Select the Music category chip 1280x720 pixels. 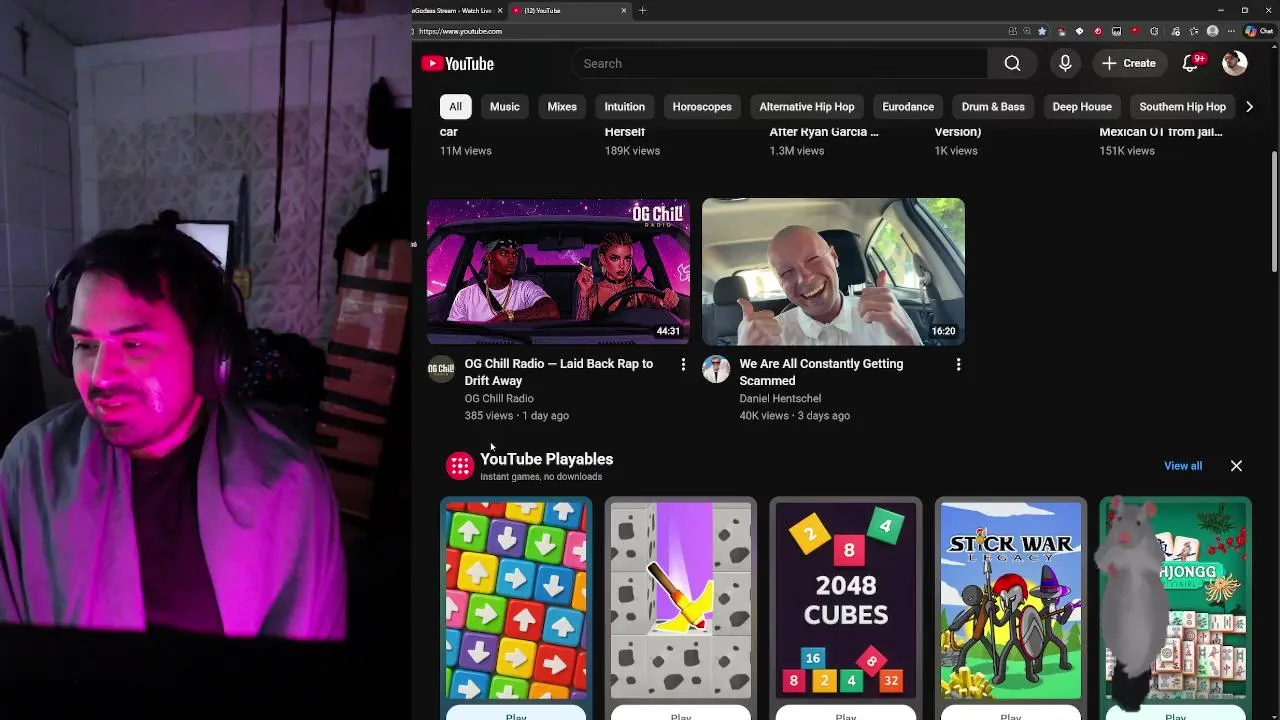[x=504, y=107]
